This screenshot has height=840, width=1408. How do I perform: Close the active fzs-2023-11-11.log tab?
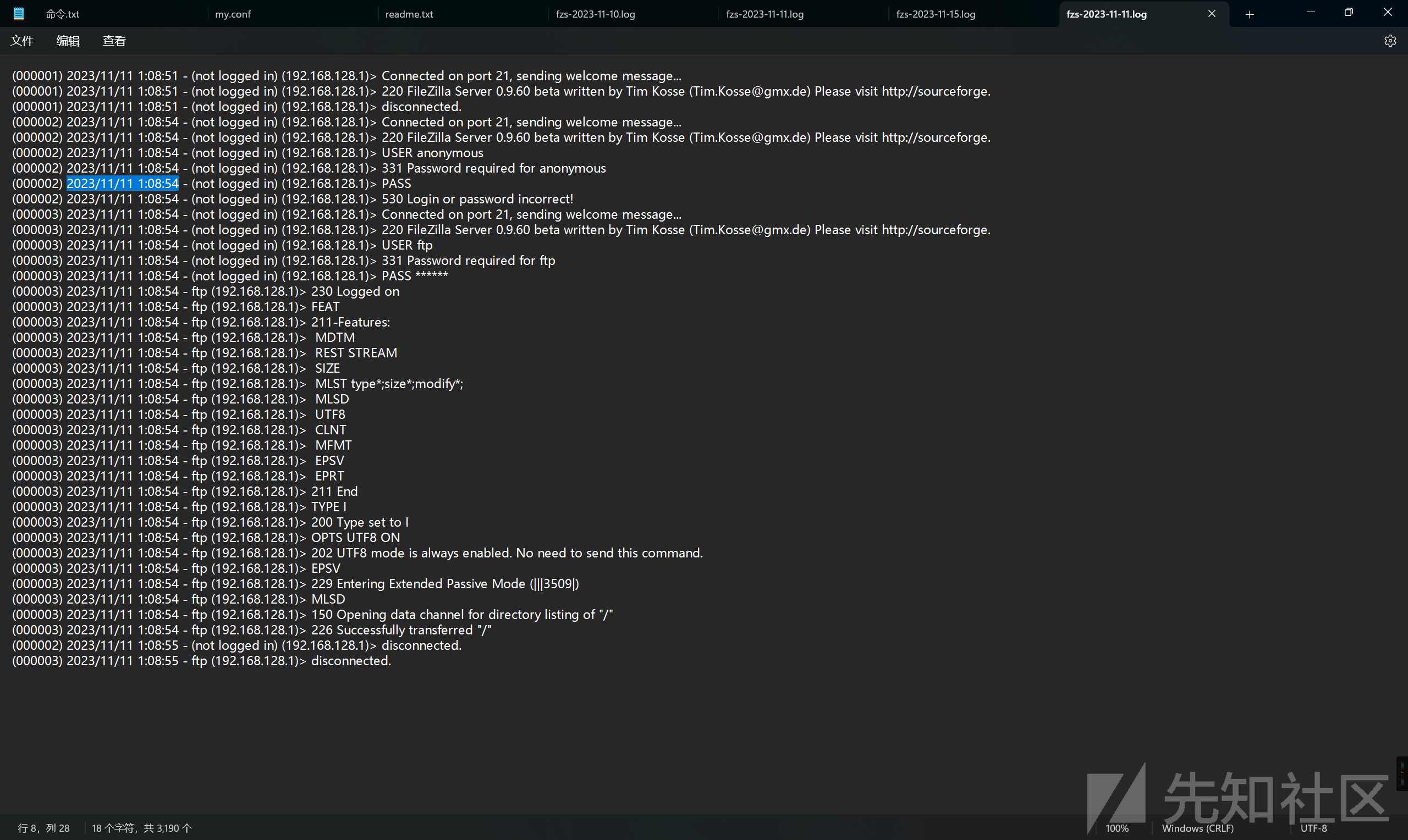tap(1212, 14)
